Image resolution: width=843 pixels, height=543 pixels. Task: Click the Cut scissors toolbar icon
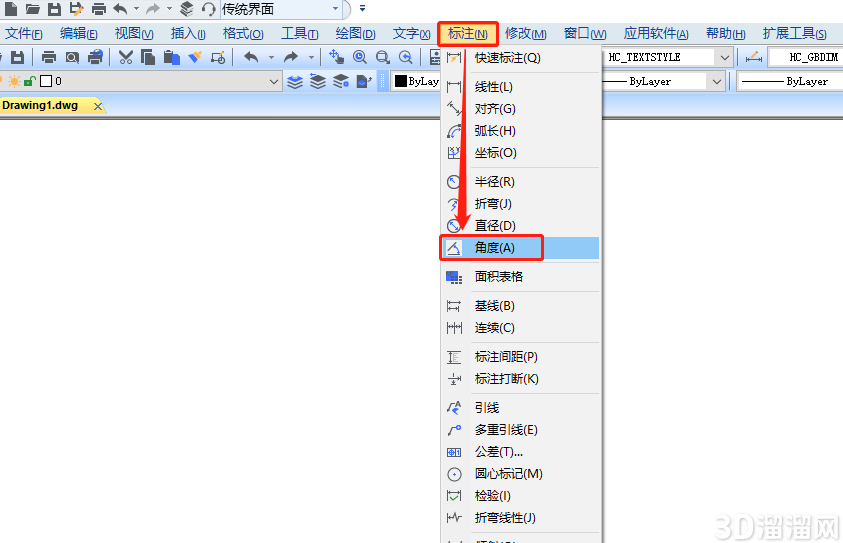pos(125,57)
